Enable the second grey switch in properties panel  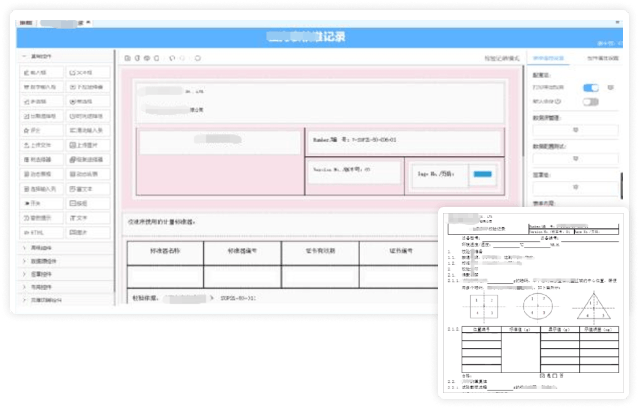click(591, 102)
